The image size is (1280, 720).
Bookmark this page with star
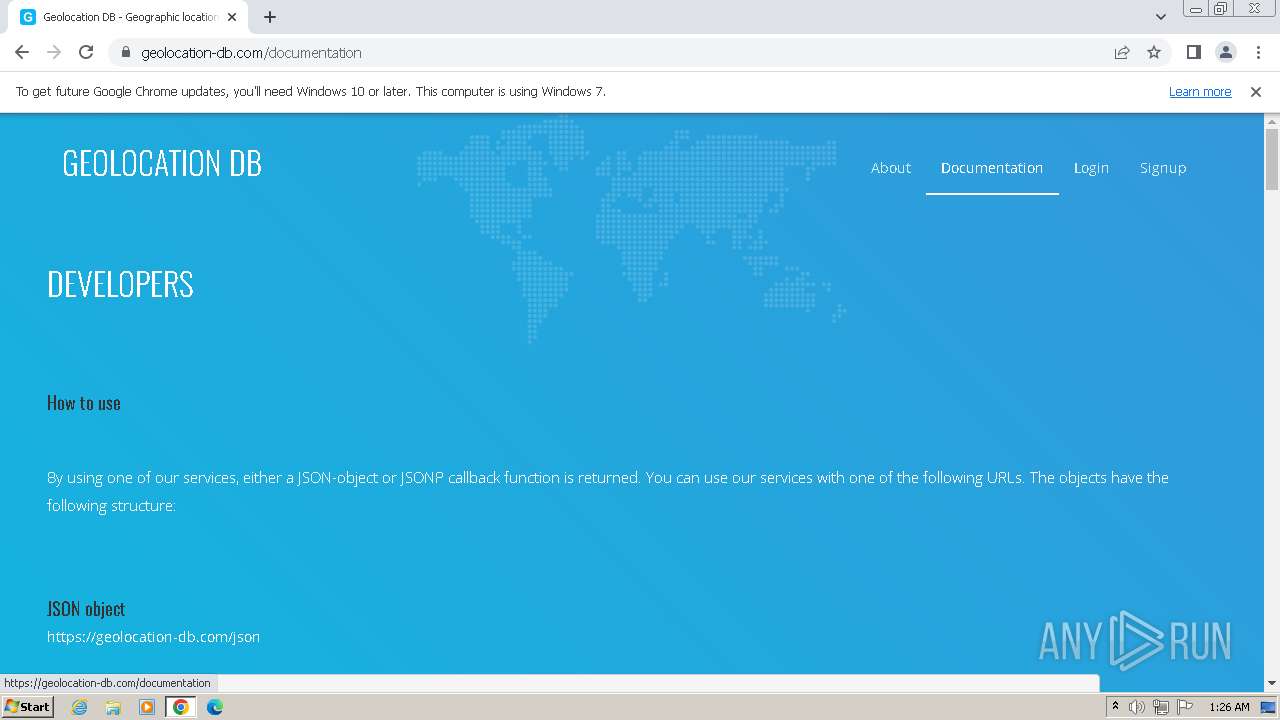tap(1154, 52)
